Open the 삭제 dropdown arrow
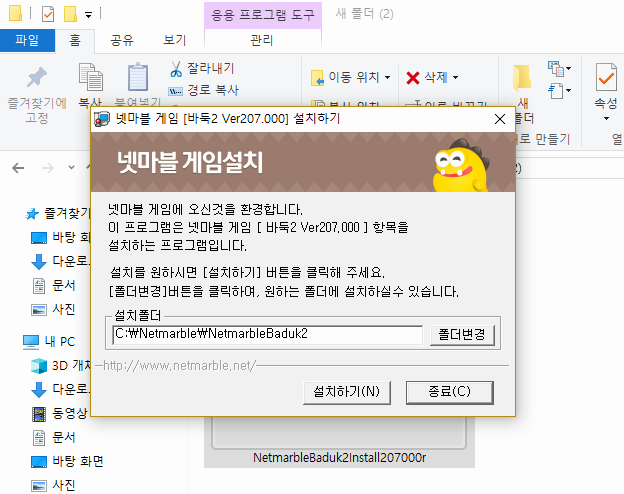Screen dimensions: 624x494 [x=455, y=78]
